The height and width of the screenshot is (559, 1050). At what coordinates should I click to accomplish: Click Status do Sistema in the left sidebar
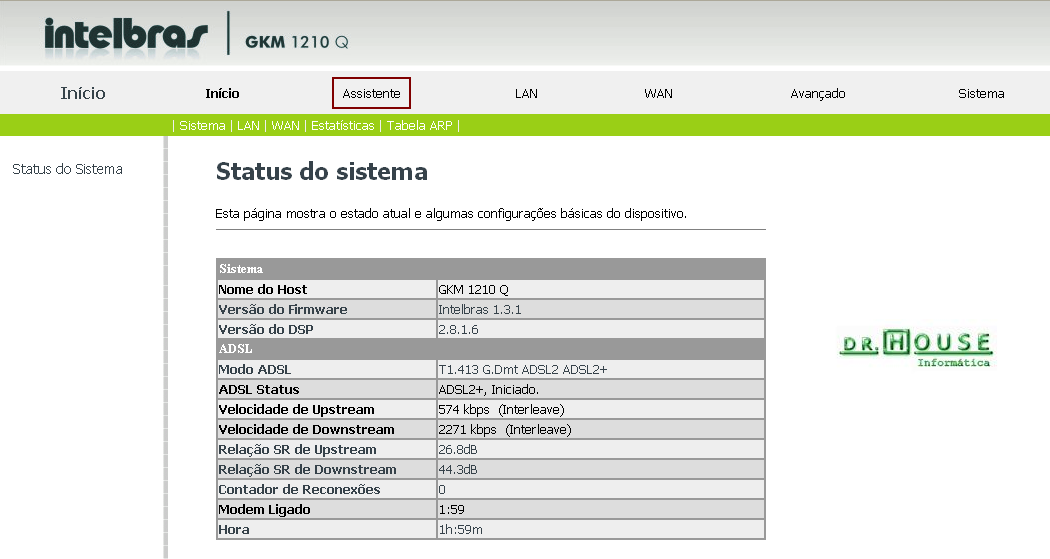point(67,169)
